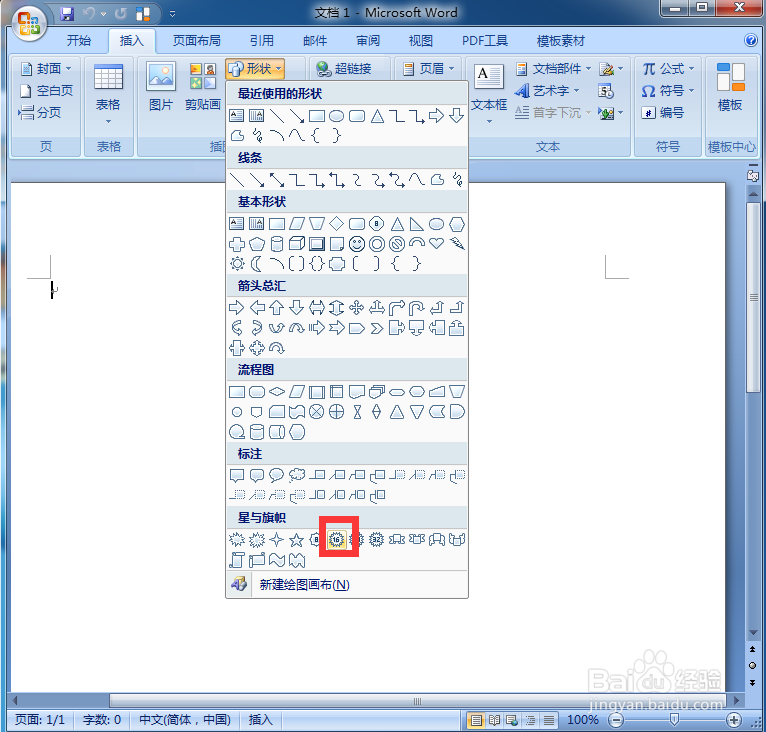Pick the freeform line tool in lines section

[437, 180]
